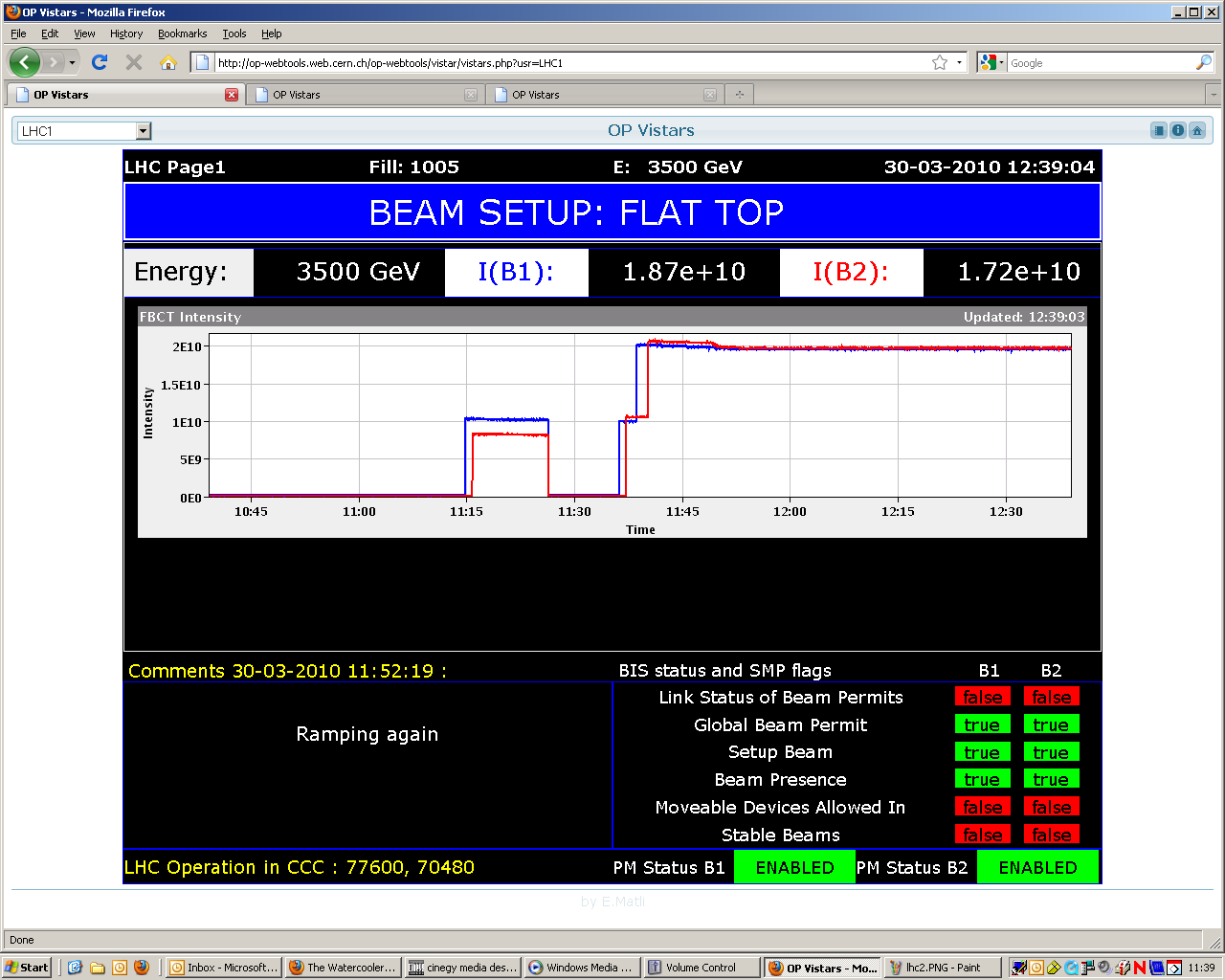Click the OP Vistars home icon
The image size is (1225, 980).
[1196, 131]
